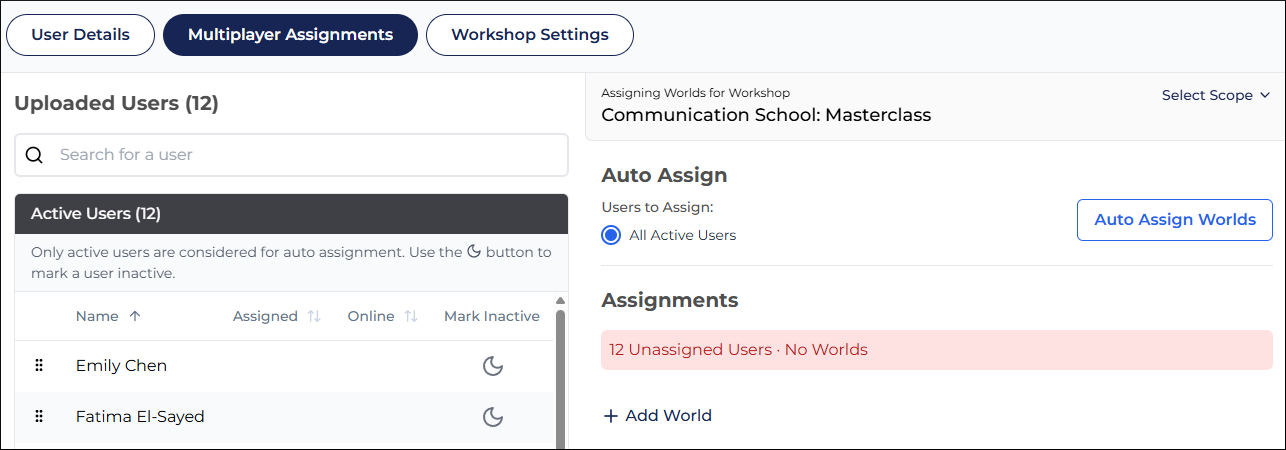Click the plus icon for Add World
The height and width of the screenshot is (450, 1286).
611,416
